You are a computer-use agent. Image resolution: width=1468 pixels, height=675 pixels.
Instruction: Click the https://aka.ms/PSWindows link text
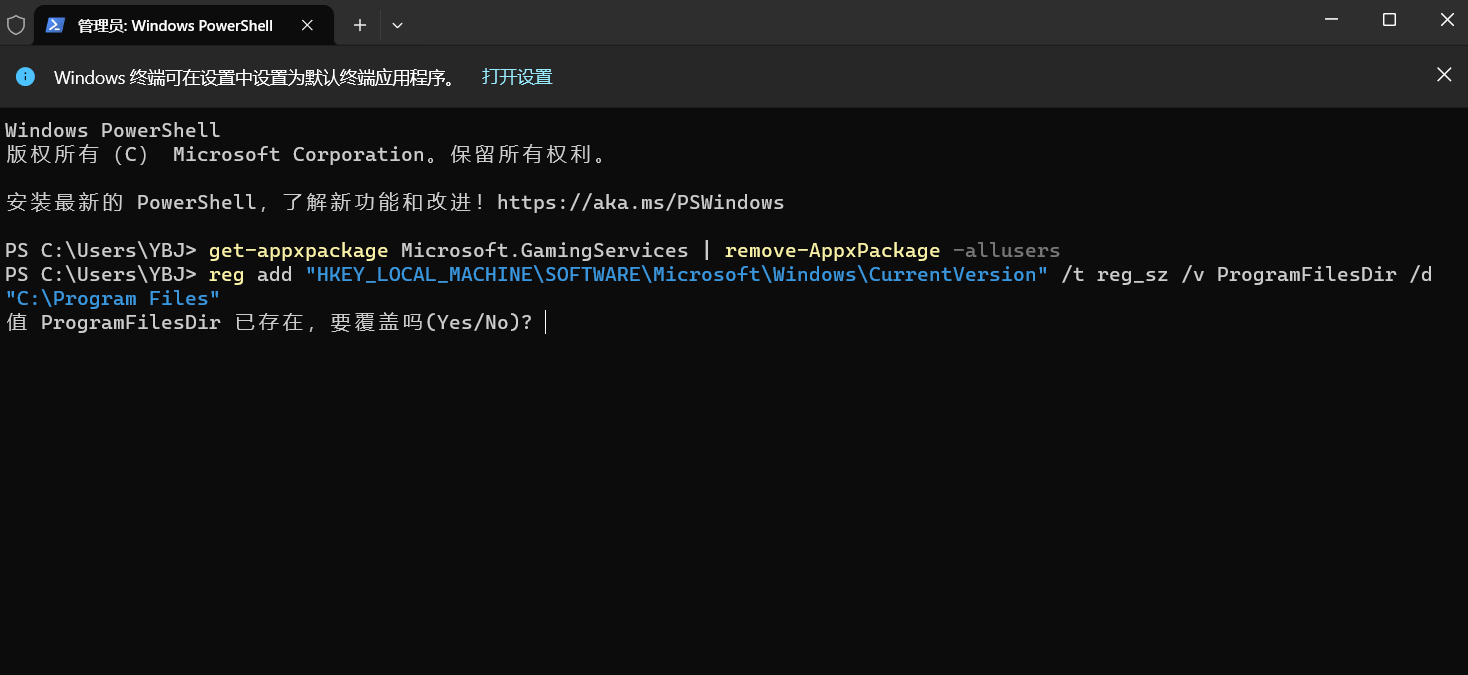pyautogui.click(x=641, y=202)
